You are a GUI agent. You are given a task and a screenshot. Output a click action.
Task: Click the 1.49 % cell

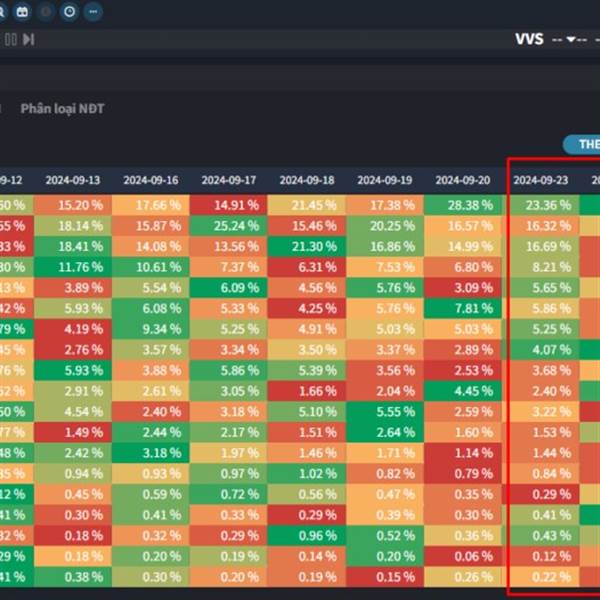pos(73,432)
